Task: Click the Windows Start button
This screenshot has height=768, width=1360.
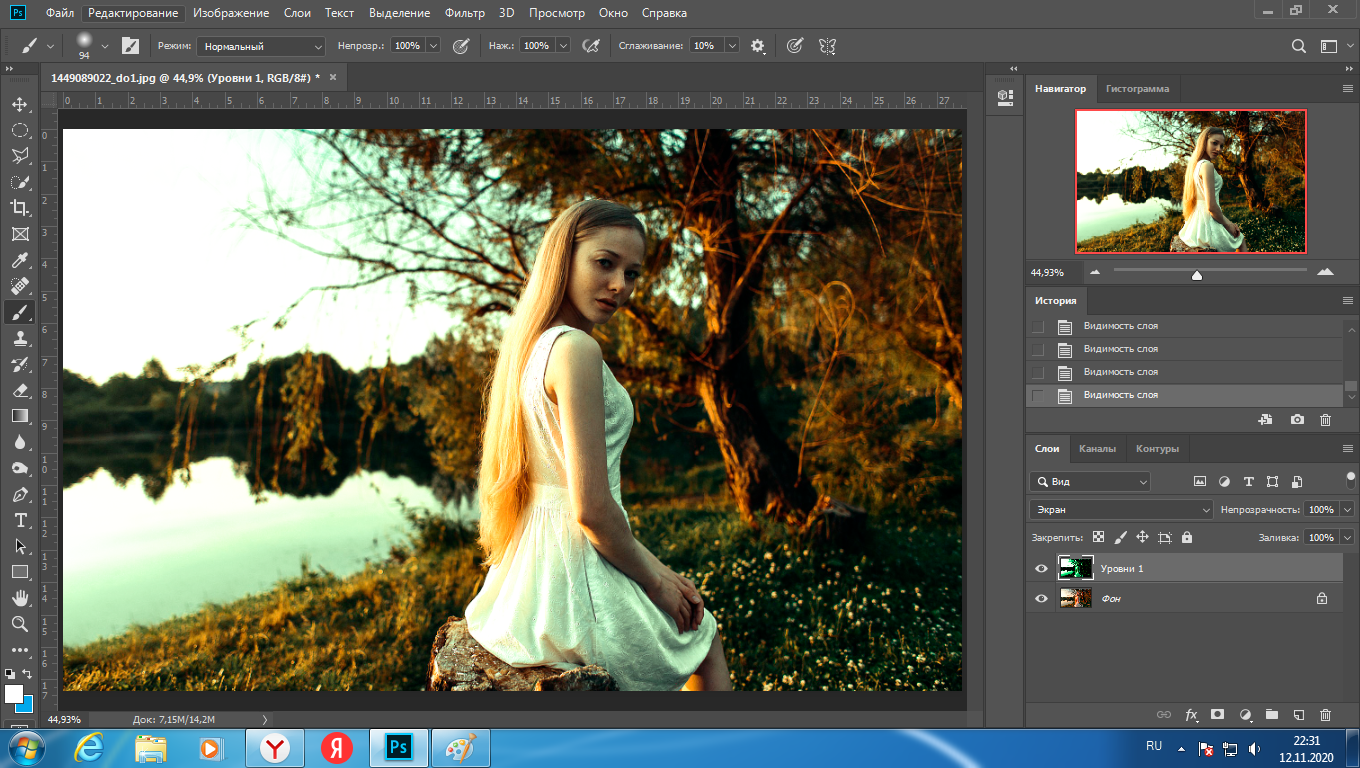Action: click(x=25, y=747)
